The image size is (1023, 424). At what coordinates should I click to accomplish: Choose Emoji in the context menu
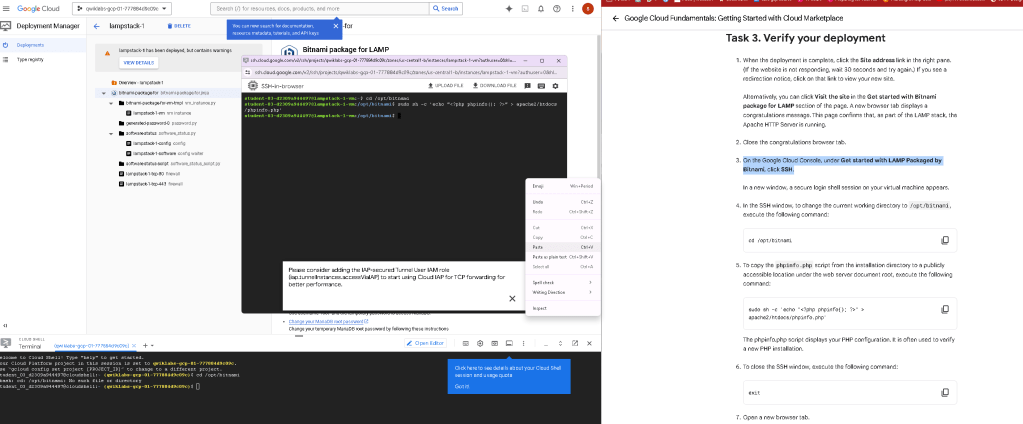562,187
